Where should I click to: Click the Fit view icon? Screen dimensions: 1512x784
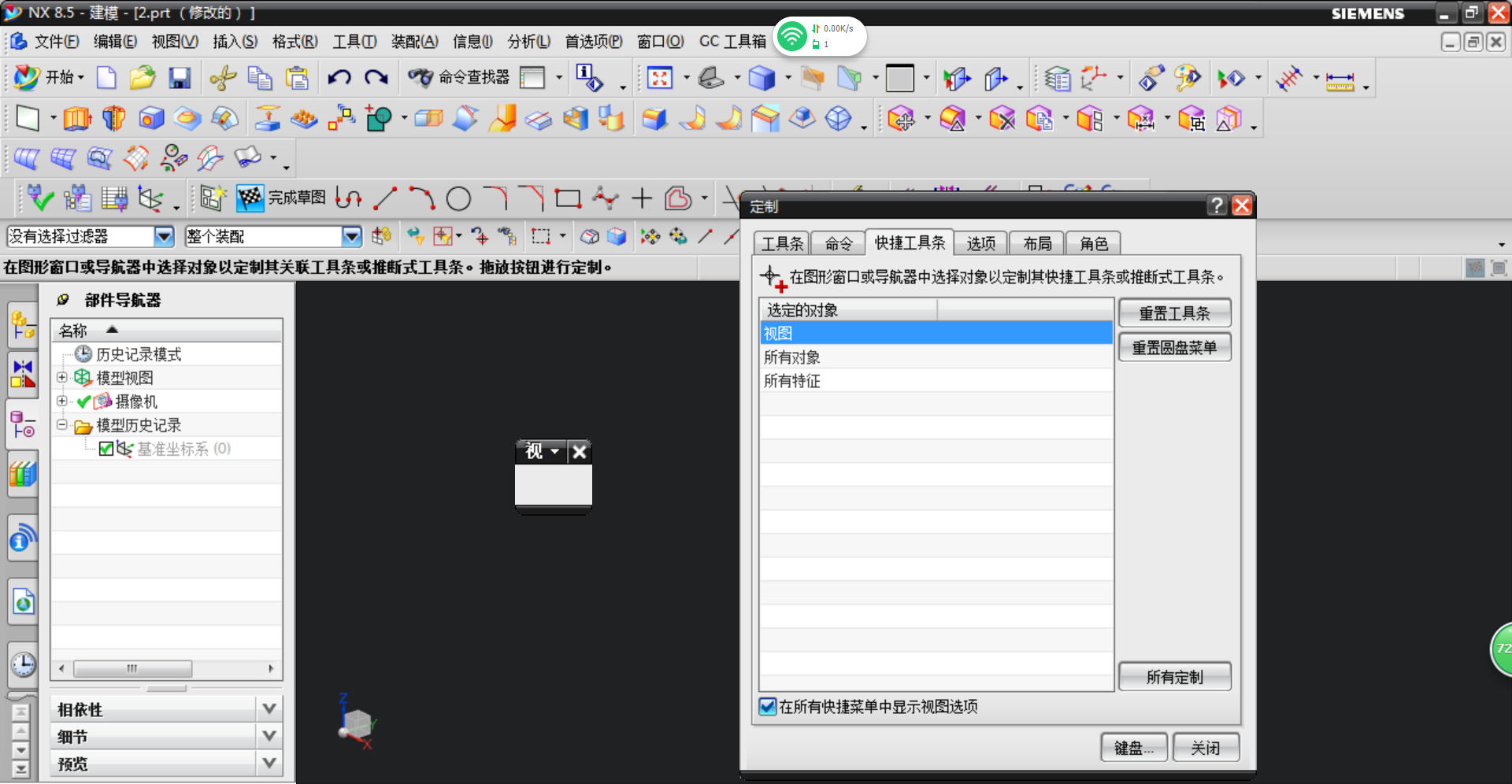[660, 77]
